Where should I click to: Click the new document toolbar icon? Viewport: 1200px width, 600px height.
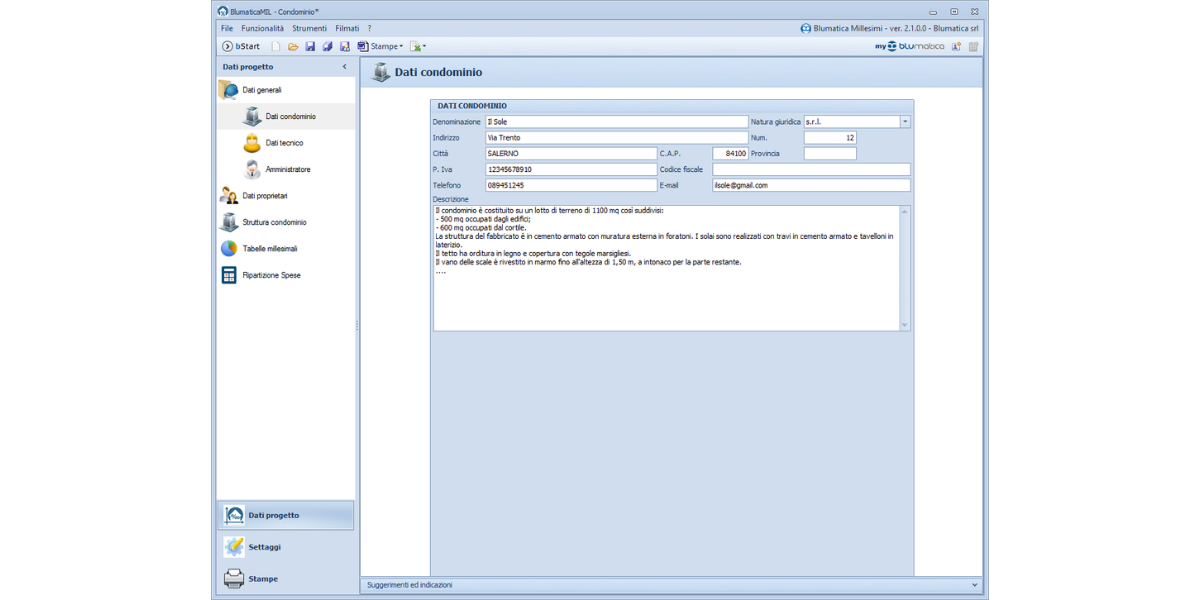[277, 47]
